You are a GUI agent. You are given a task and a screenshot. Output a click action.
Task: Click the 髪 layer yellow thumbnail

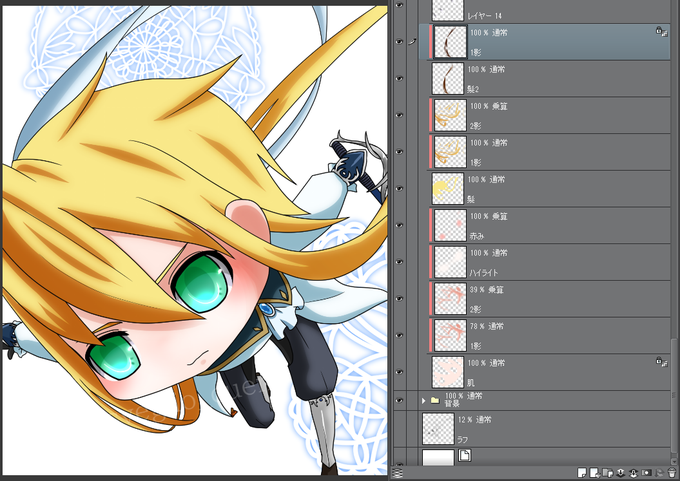coord(448,189)
